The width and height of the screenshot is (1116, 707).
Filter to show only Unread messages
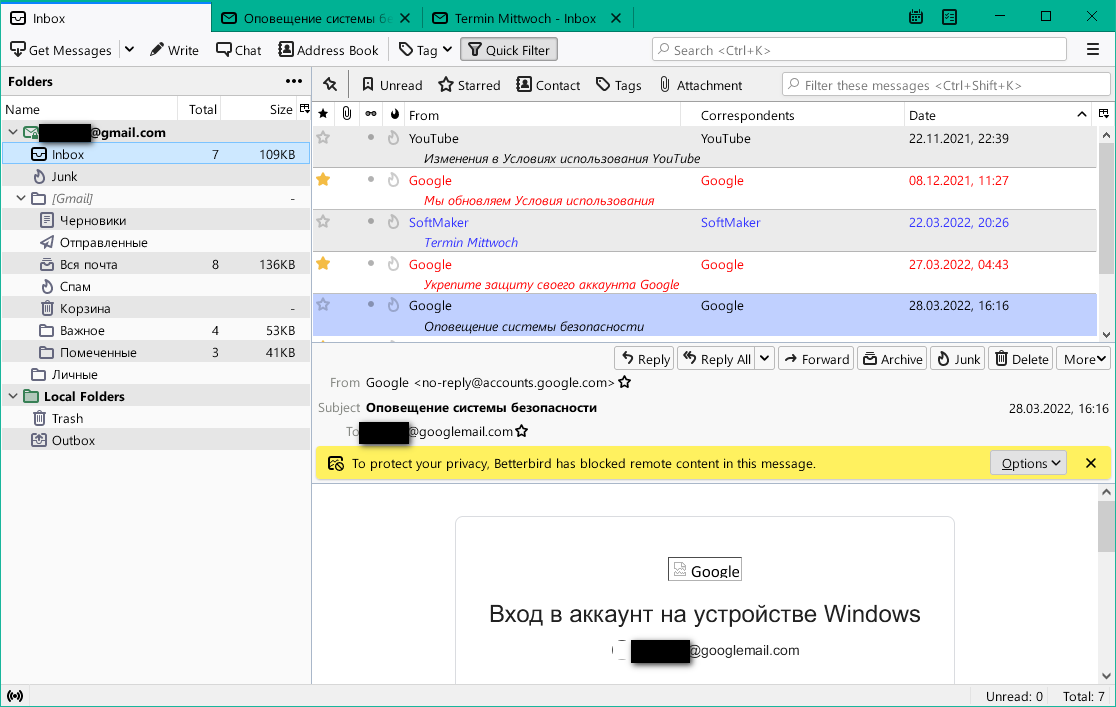click(392, 85)
